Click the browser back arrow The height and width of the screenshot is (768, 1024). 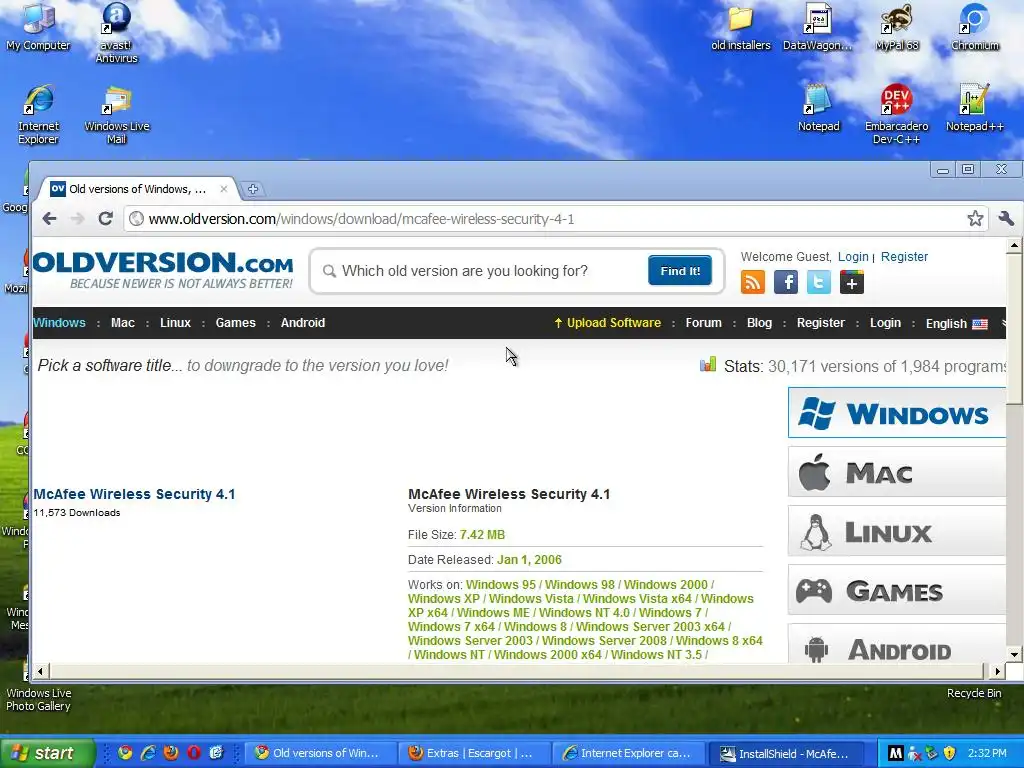coord(50,219)
